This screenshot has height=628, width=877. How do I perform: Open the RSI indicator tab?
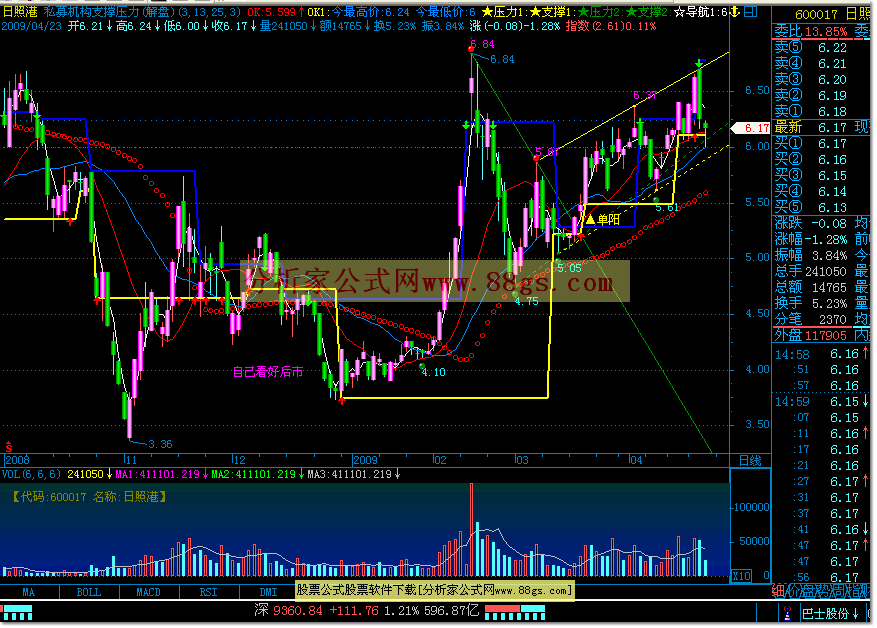209,592
